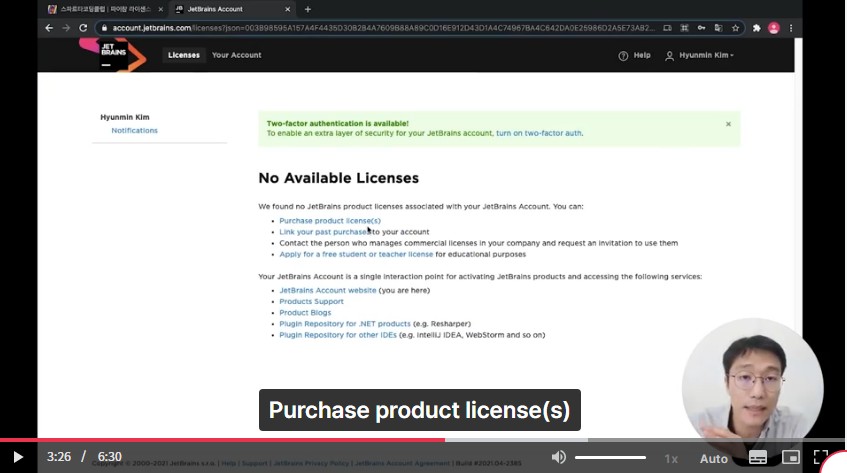Open Chrome three-dot menu

click(791, 28)
